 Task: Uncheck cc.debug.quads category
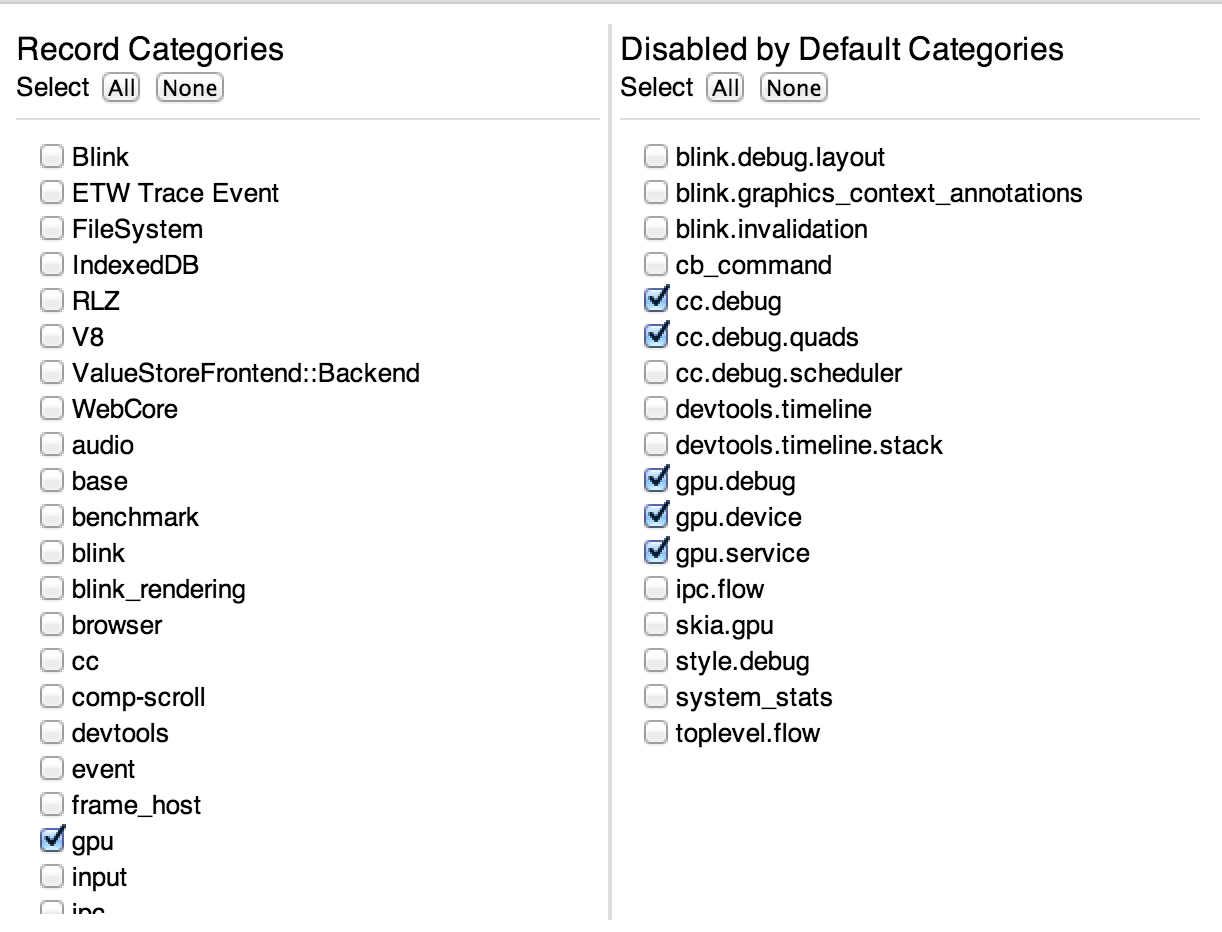coord(656,337)
